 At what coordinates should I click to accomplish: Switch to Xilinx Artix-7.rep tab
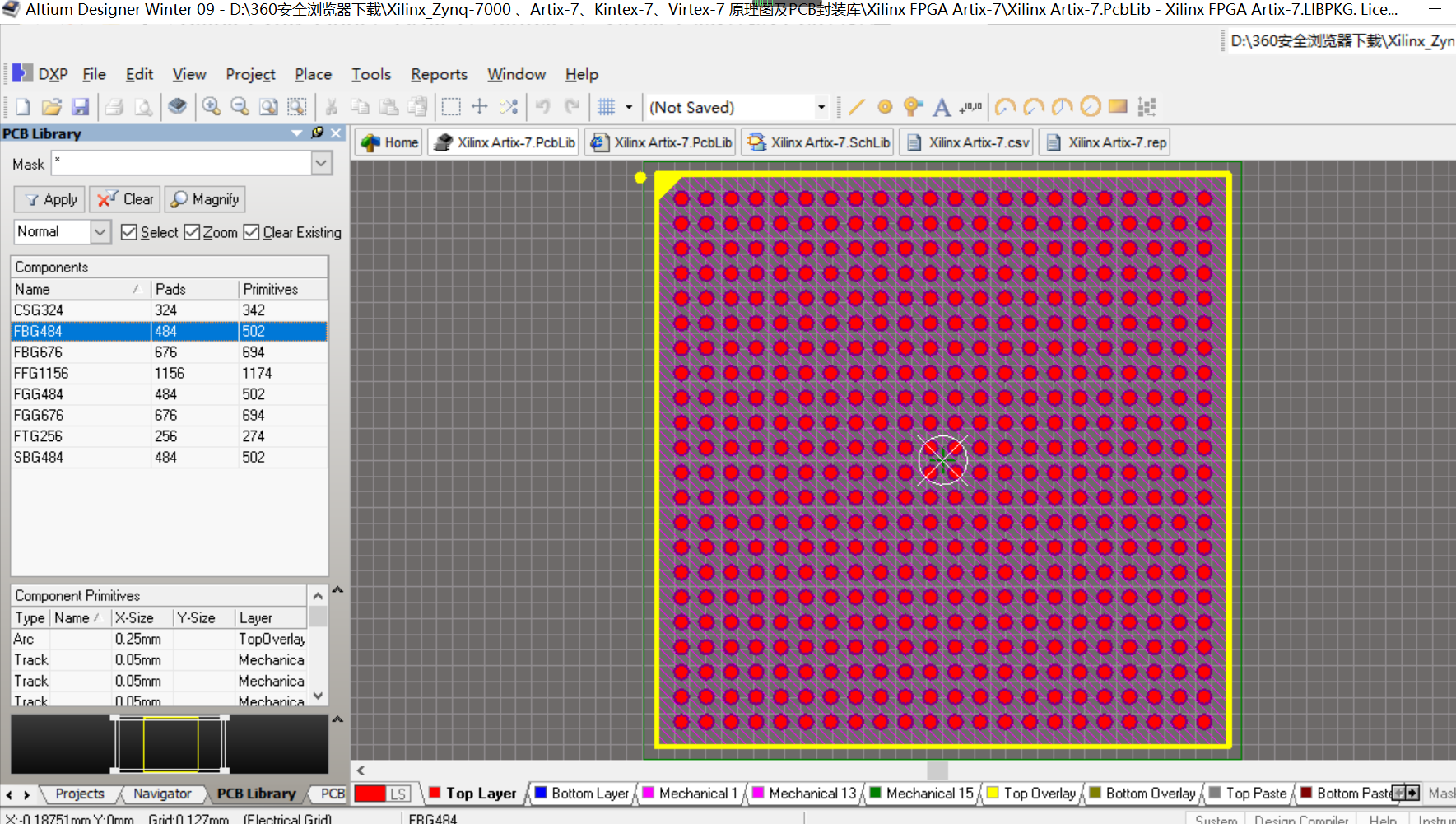click(1105, 142)
